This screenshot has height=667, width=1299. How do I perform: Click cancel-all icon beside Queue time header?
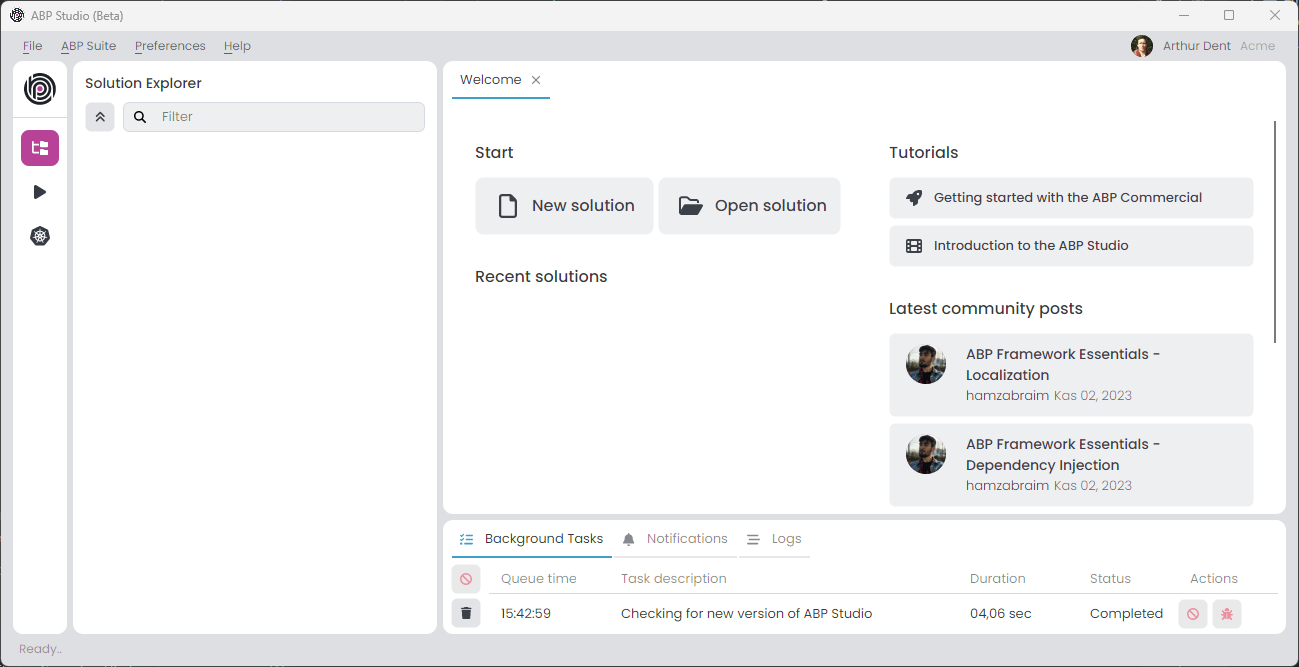(466, 579)
